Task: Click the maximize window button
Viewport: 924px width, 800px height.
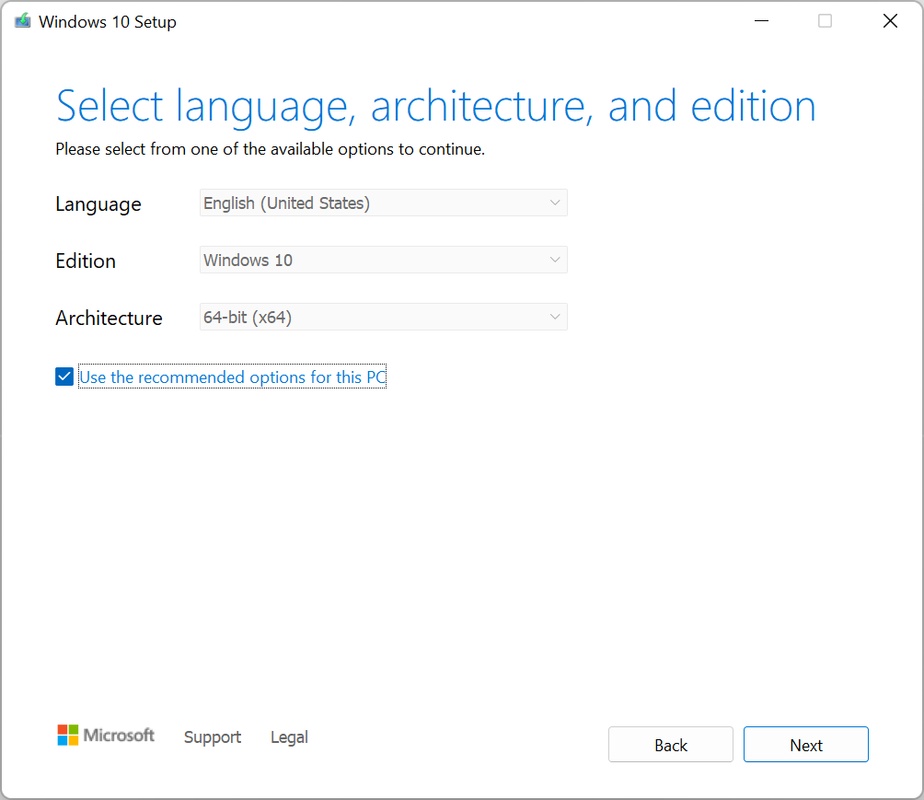Action: [x=825, y=21]
